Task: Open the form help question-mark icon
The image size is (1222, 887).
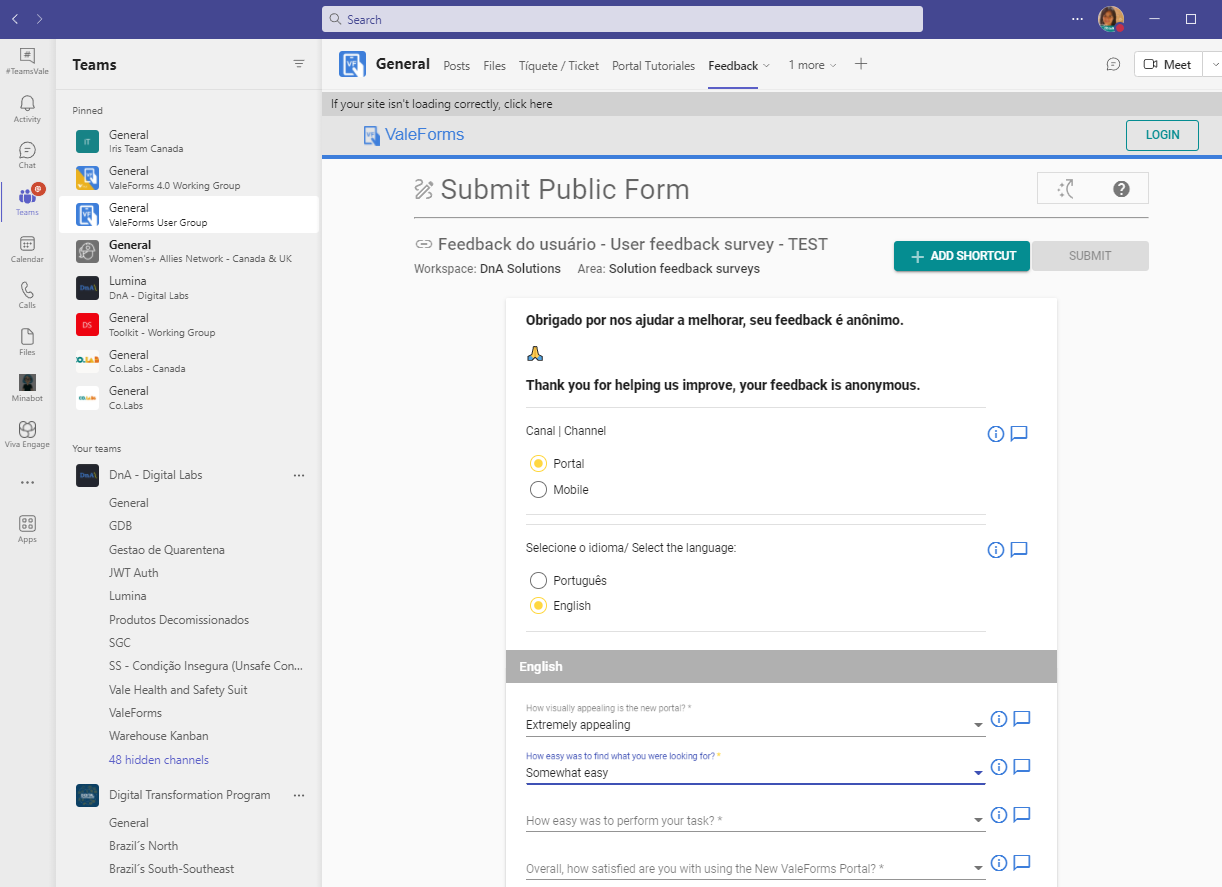Action: point(1121,188)
